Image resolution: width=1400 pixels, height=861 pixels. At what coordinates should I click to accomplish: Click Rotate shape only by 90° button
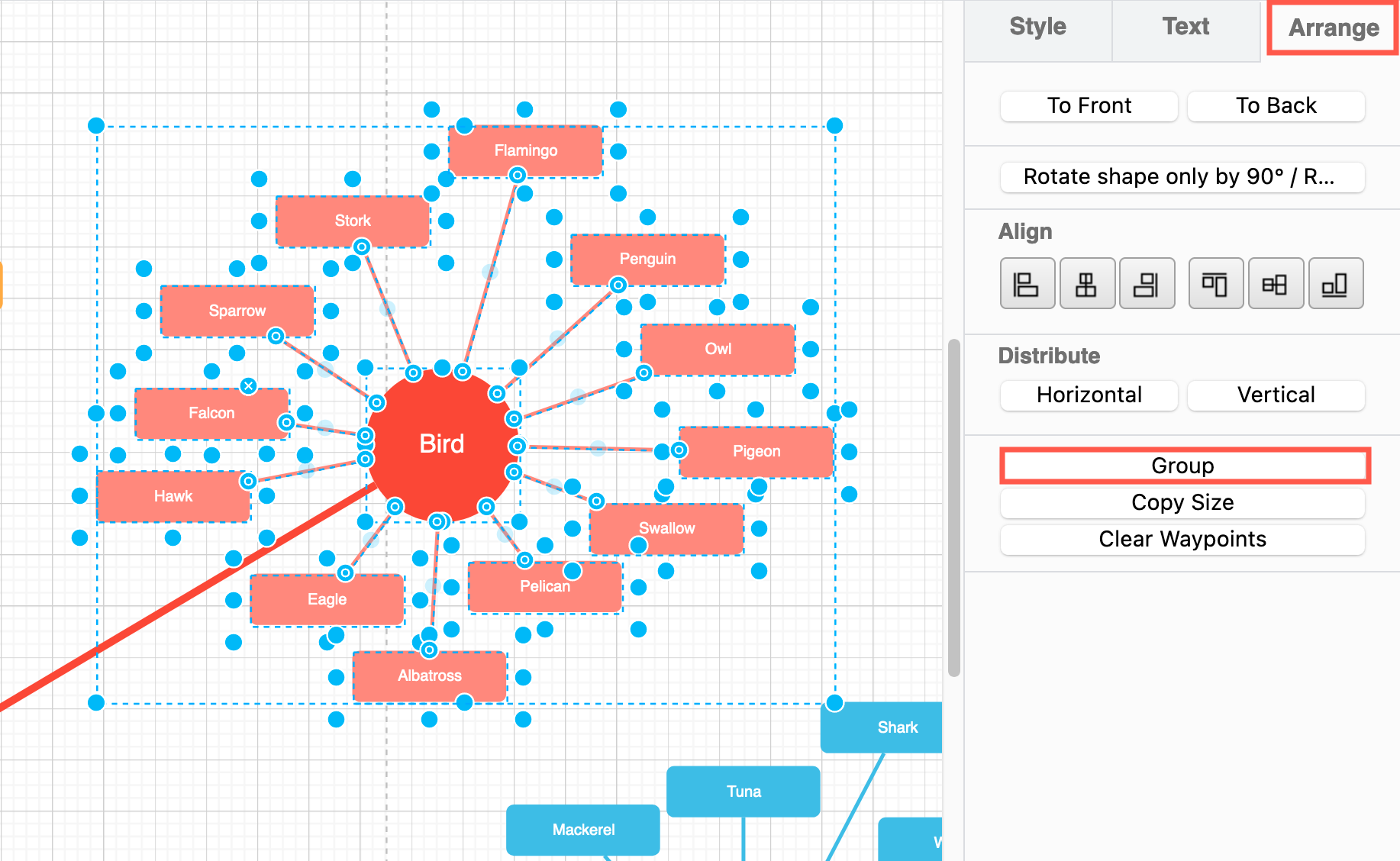click(1182, 177)
